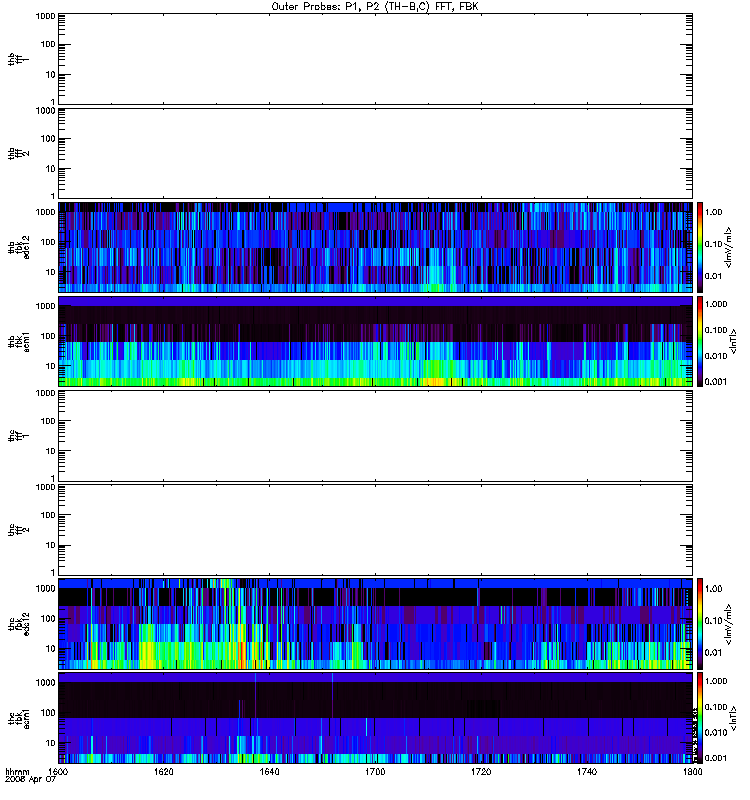The image size is (750, 800).
Task: Select the 'thc fff 1' panel label
Action: click(x=18, y=436)
